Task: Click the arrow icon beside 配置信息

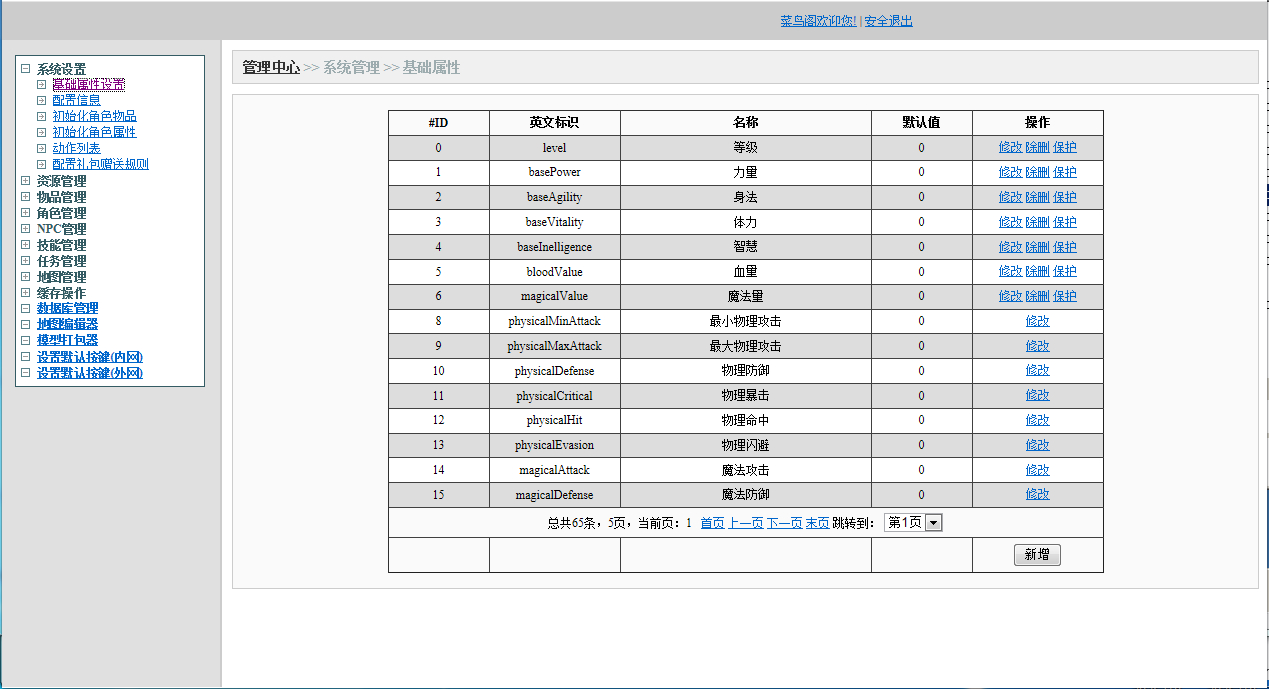Action: 42,100
